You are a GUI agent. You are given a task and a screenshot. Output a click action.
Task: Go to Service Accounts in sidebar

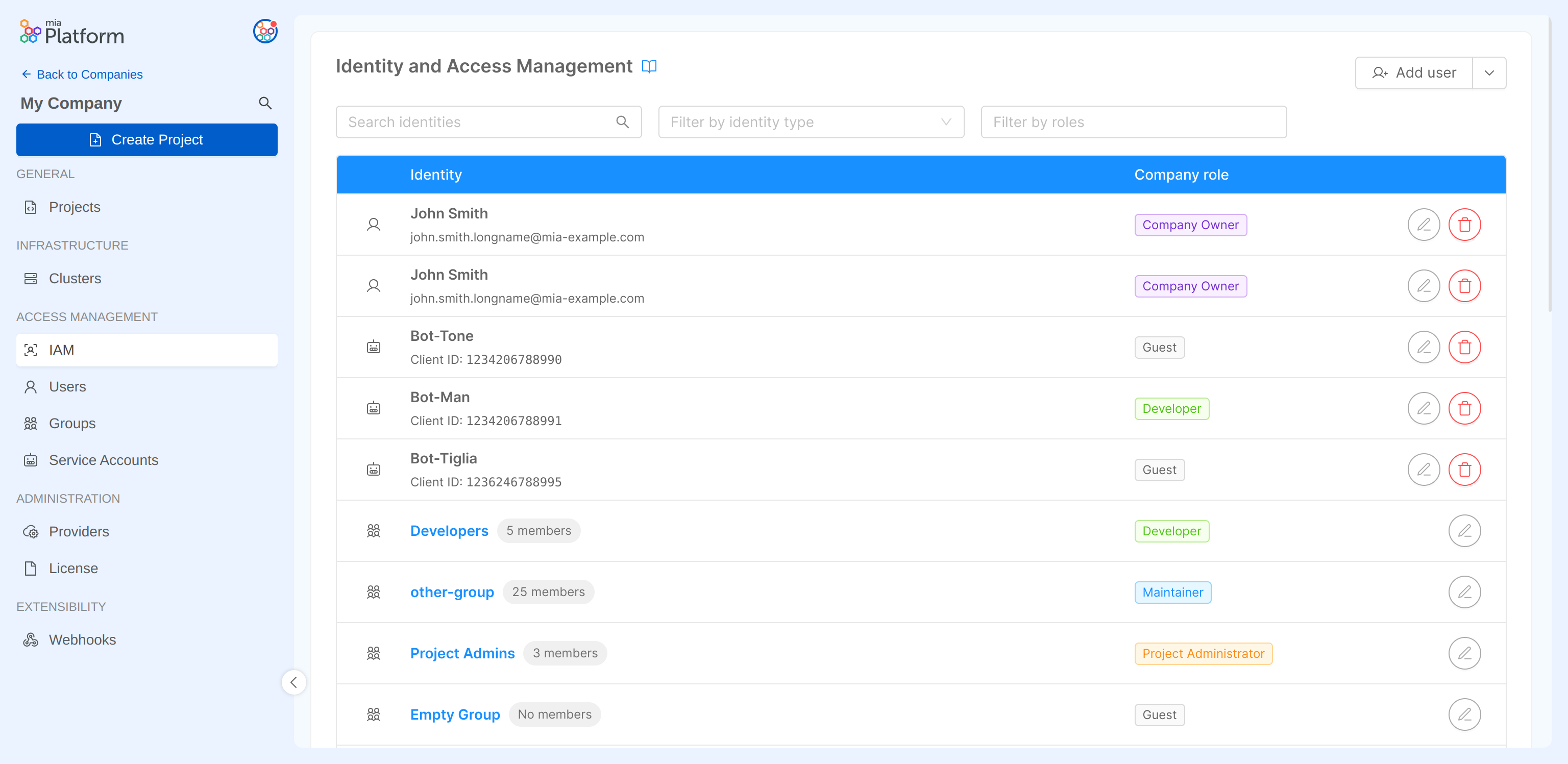103,460
